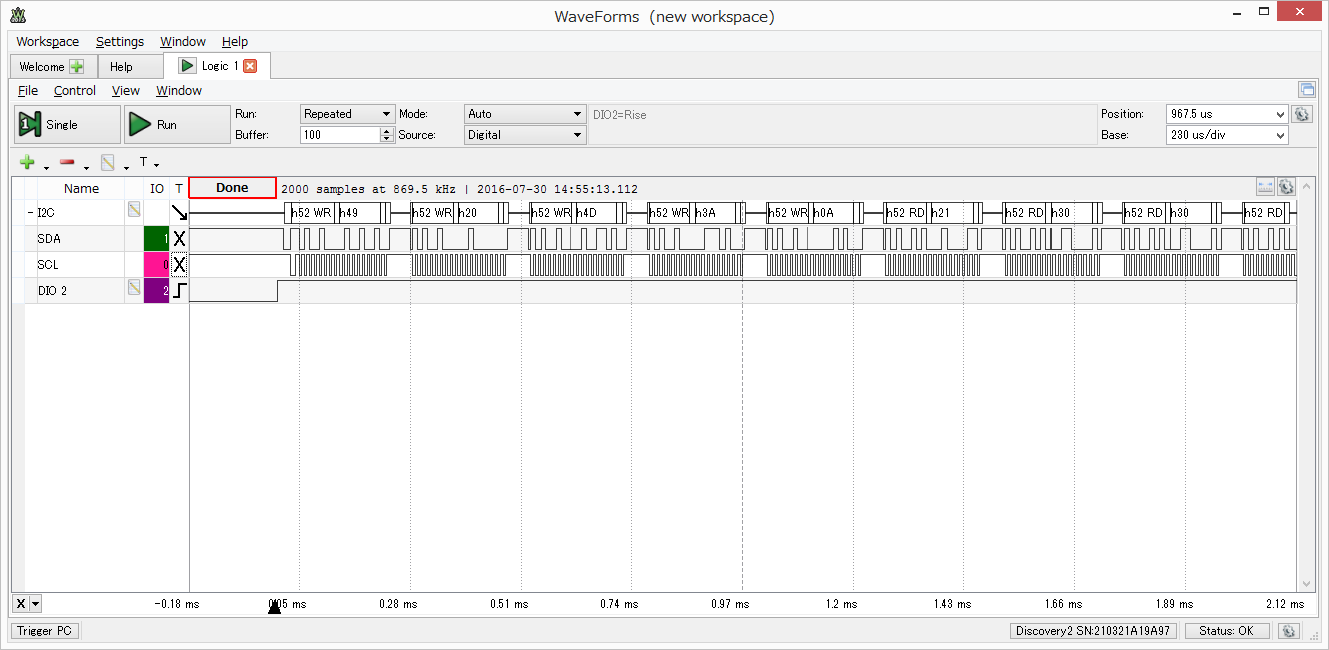Click the undock window icon
Image resolution: width=1329 pixels, height=650 pixels.
(1306, 89)
